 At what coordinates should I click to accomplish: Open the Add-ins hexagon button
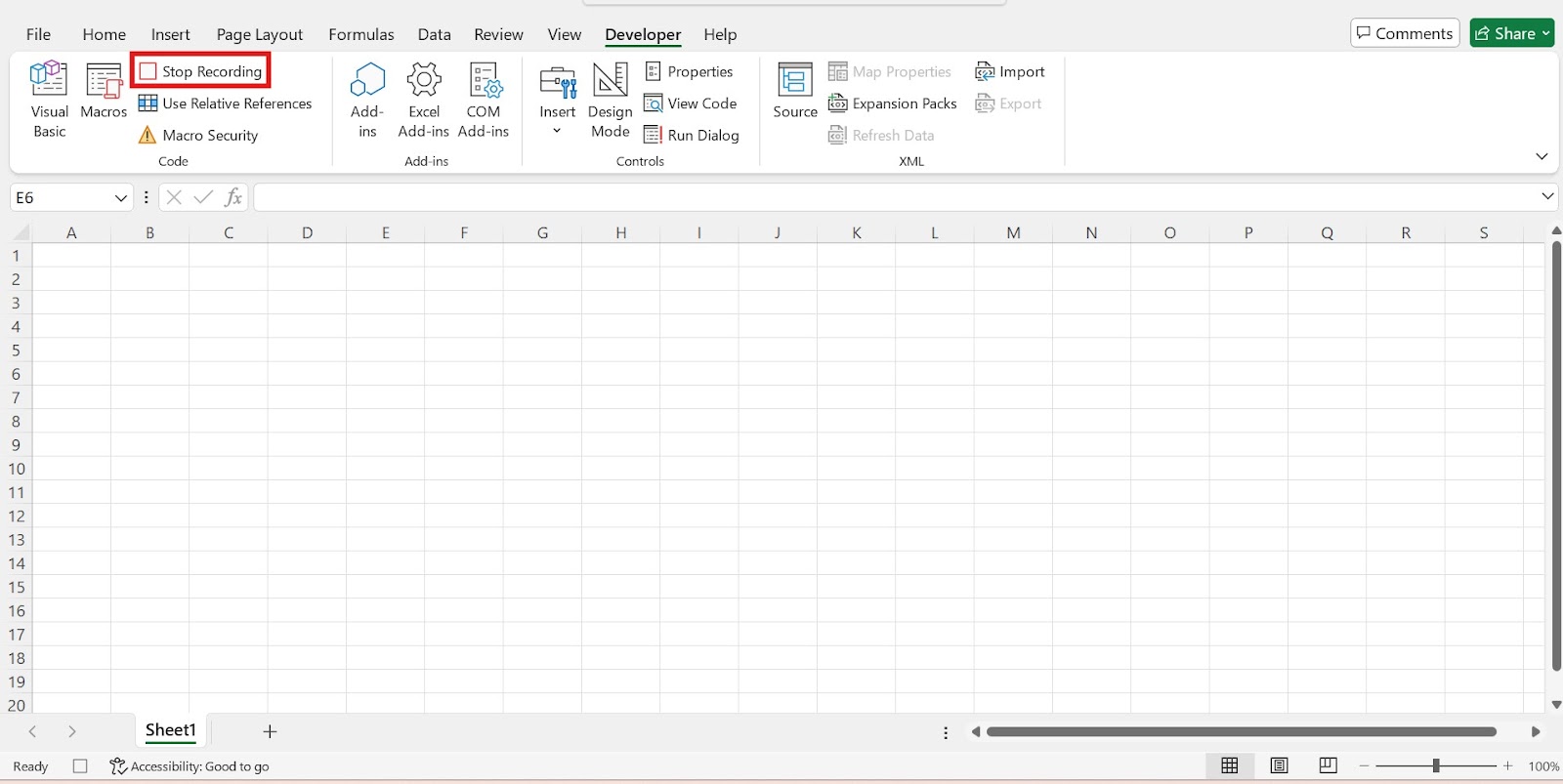[367, 101]
